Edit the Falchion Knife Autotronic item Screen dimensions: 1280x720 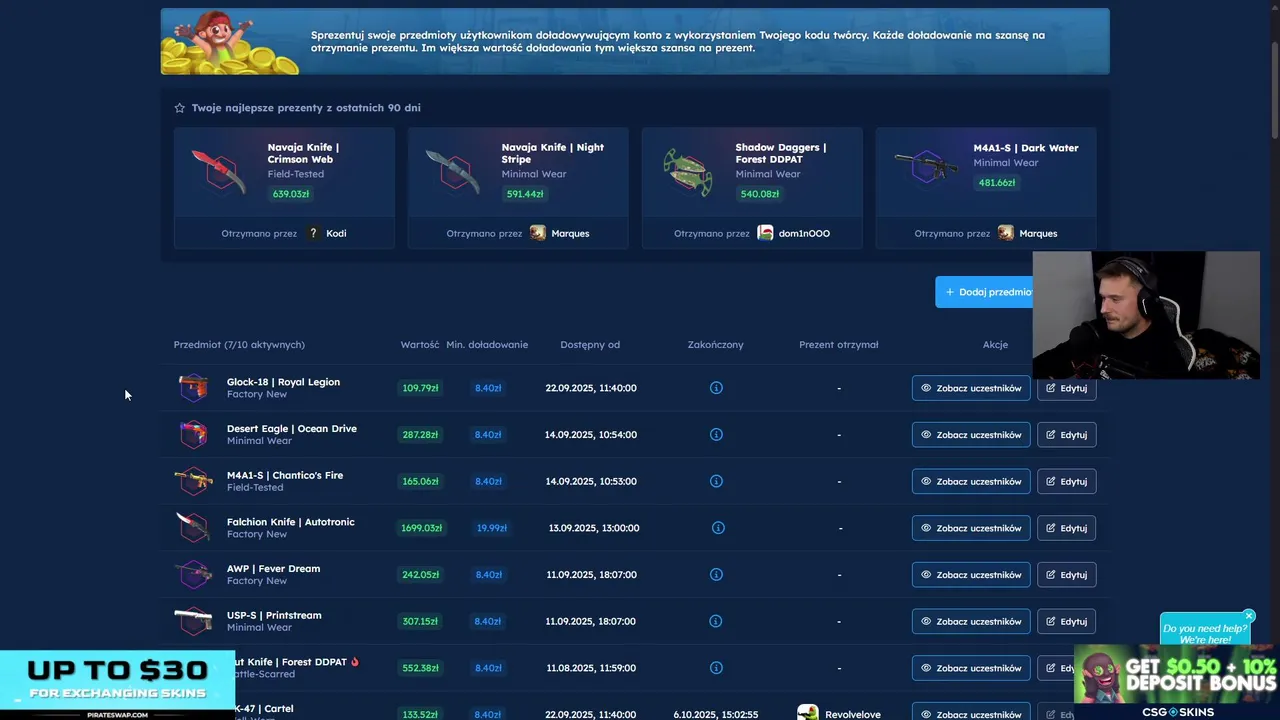(x=1066, y=528)
